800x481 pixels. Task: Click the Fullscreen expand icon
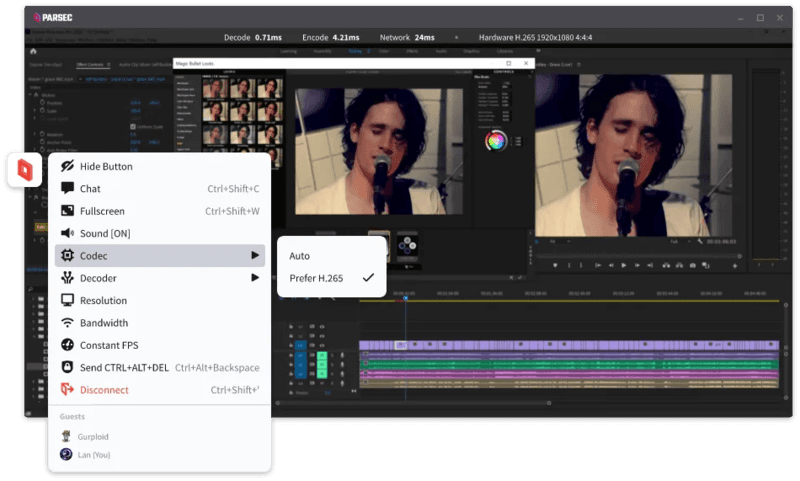(x=67, y=211)
